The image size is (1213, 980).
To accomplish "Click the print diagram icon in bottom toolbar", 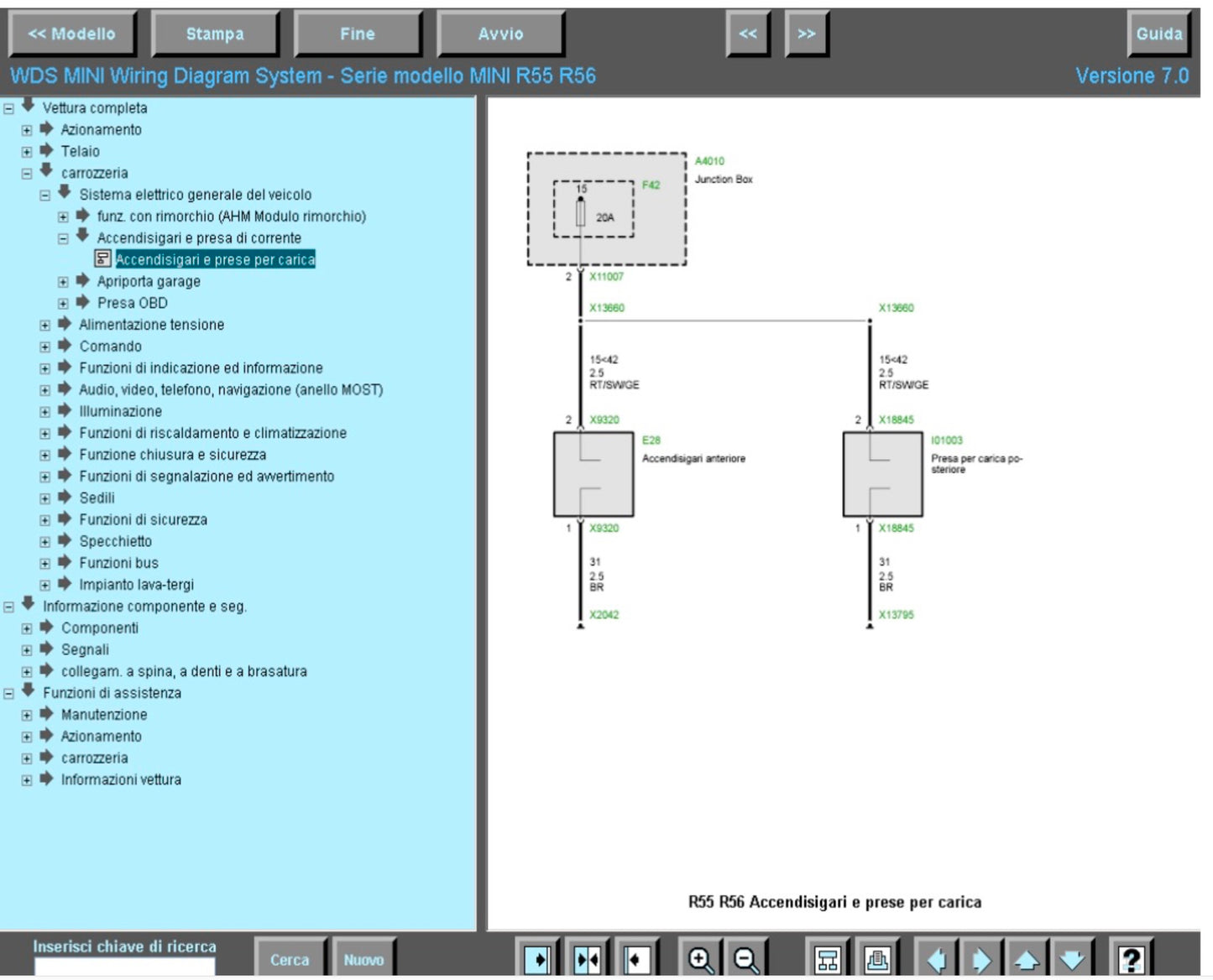I will pos(877,959).
